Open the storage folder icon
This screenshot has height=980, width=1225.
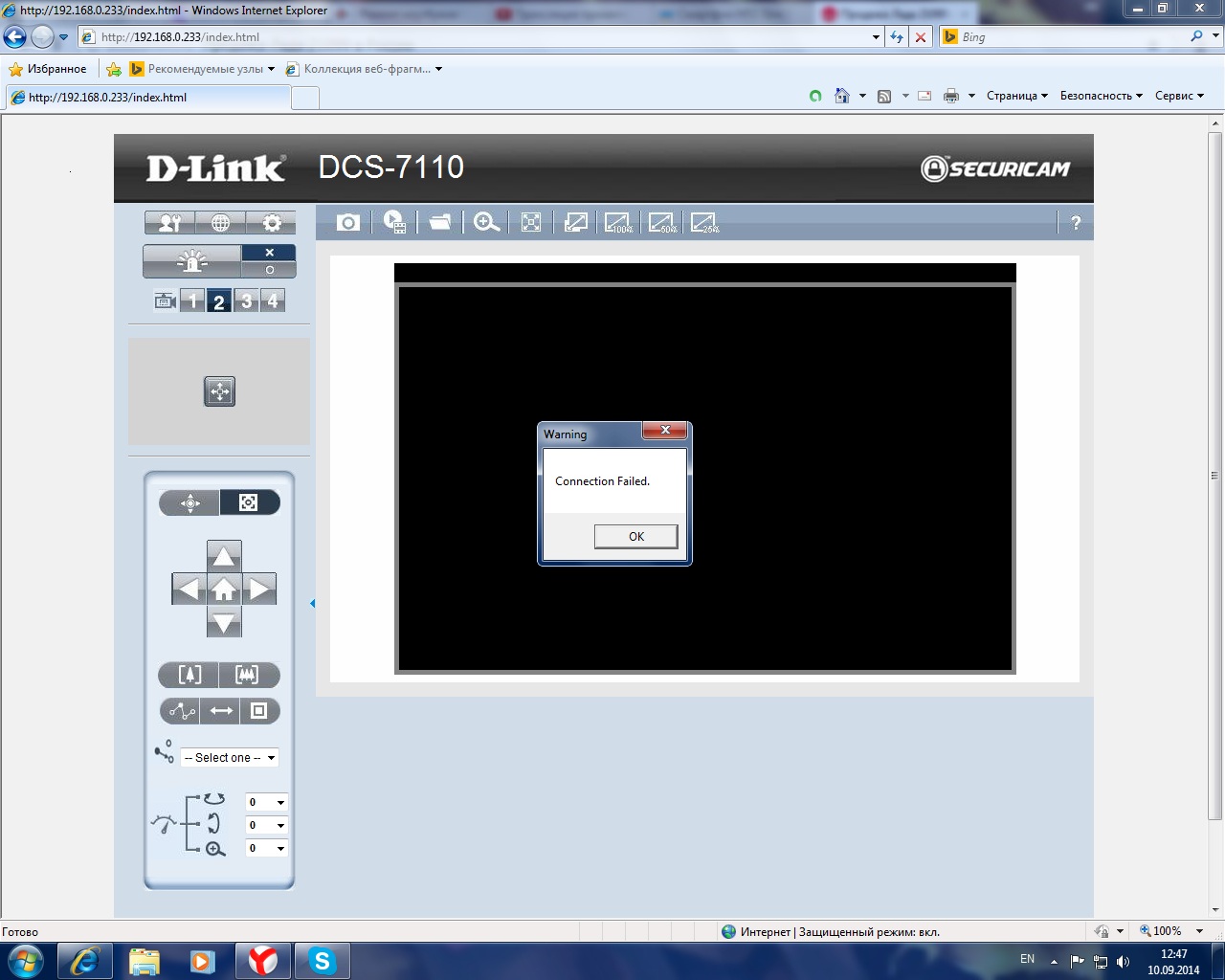click(440, 223)
